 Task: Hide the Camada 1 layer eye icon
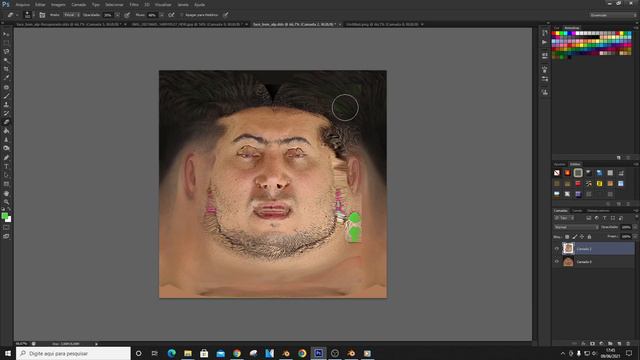(557, 248)
